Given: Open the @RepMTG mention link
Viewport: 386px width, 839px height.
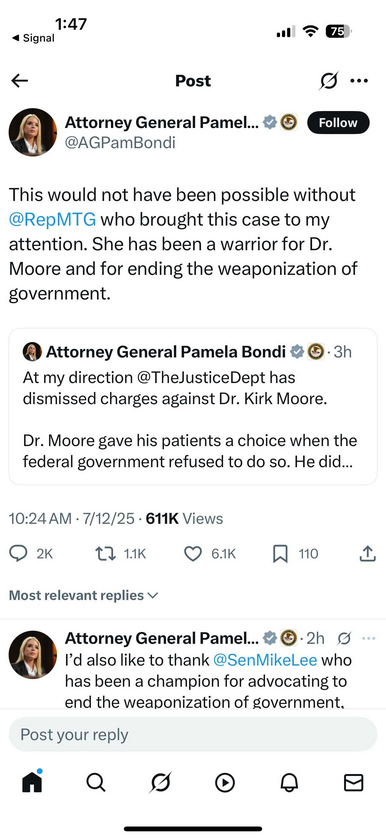Looking at the screenshot, I should pyautogui.click(x=52, y=219).
